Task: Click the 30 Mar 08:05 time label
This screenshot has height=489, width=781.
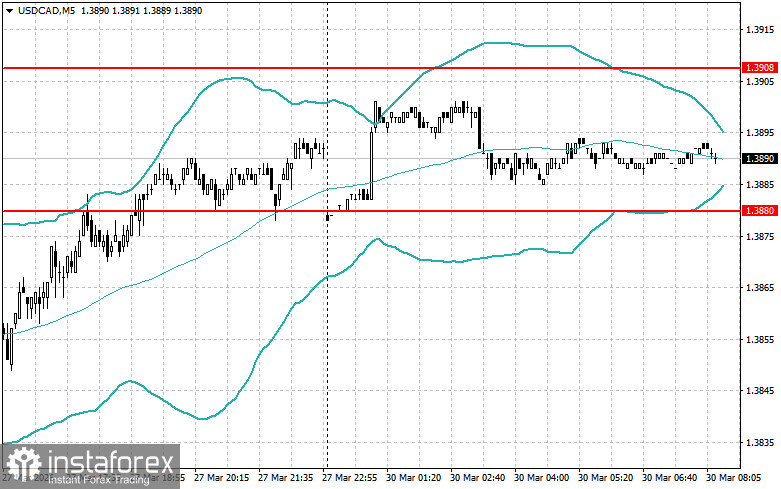Action: [733, 478]
